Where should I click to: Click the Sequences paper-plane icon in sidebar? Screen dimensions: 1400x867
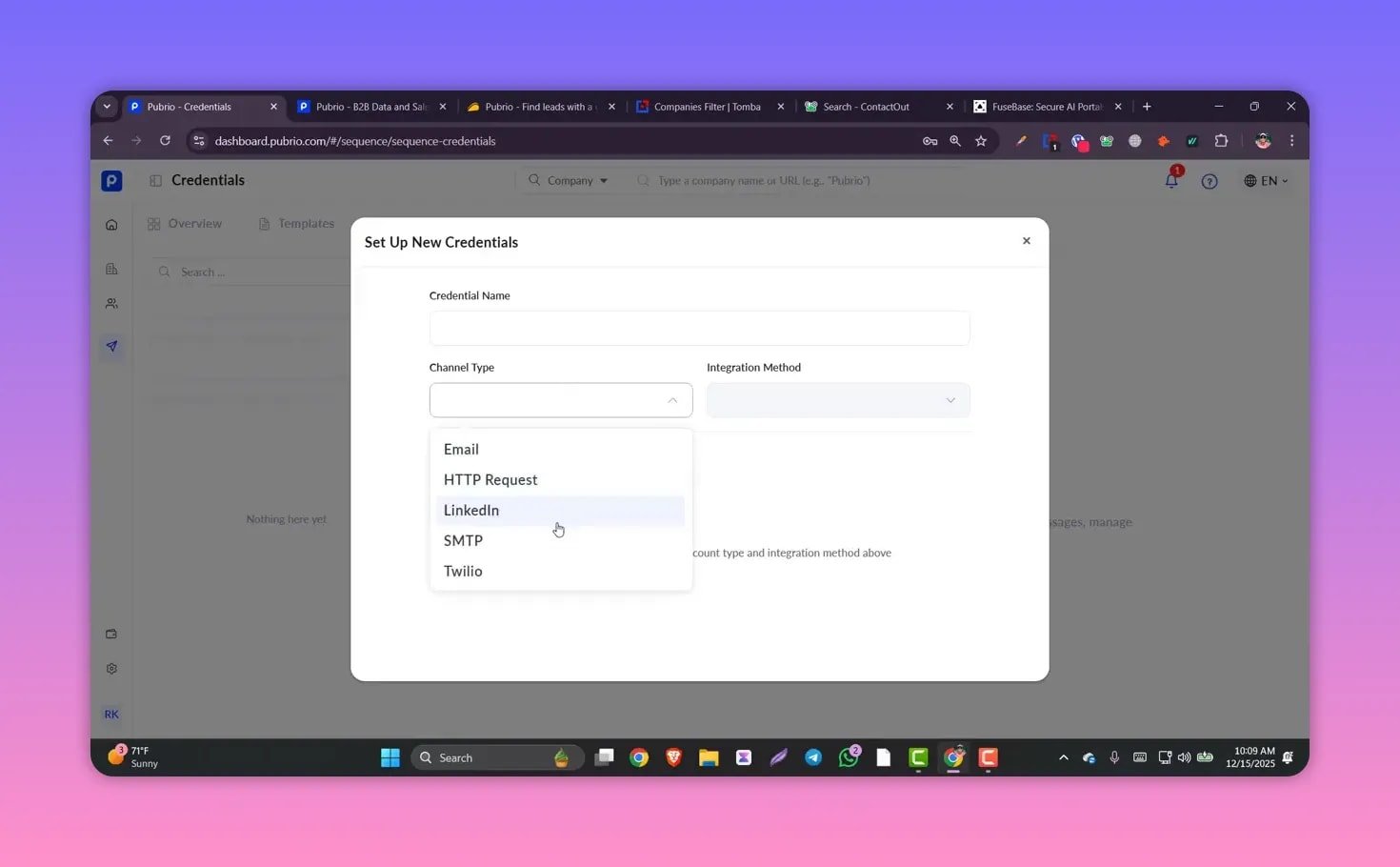pyautogui.click(x=111, y=346)
